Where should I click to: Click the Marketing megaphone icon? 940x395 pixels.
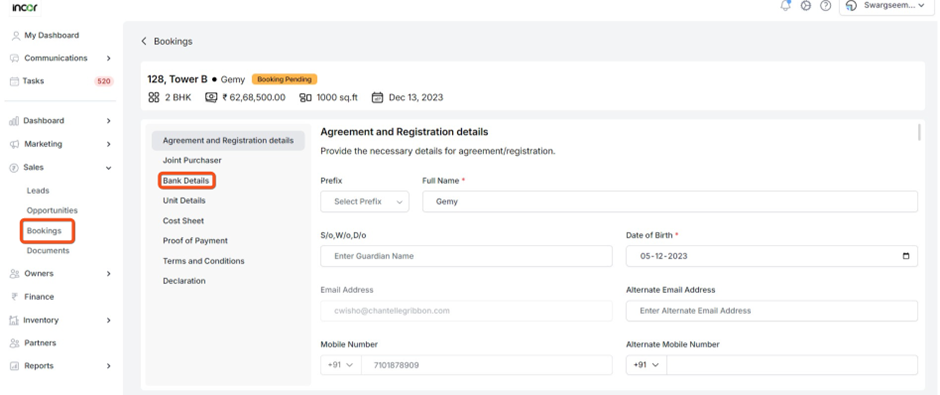pos(15,144)
